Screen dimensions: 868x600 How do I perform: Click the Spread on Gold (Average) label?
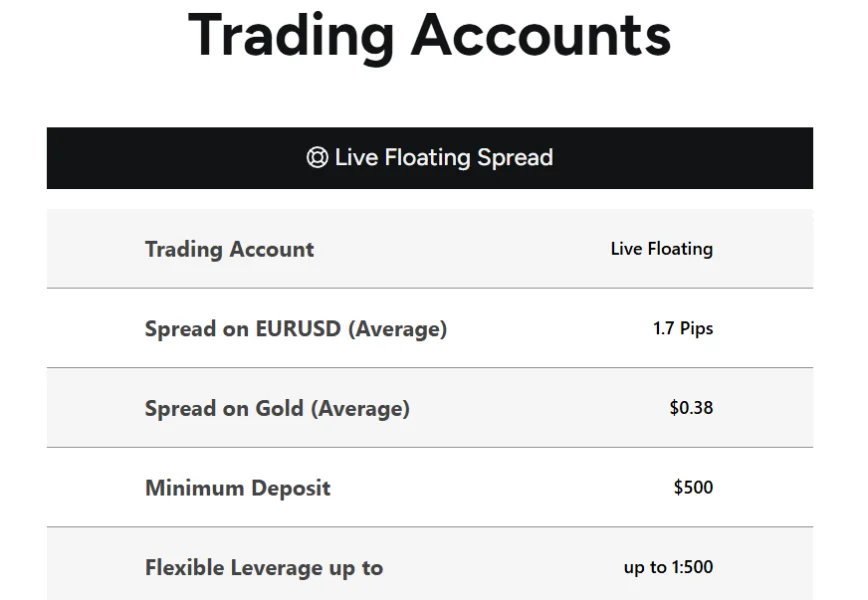[277, 408]
